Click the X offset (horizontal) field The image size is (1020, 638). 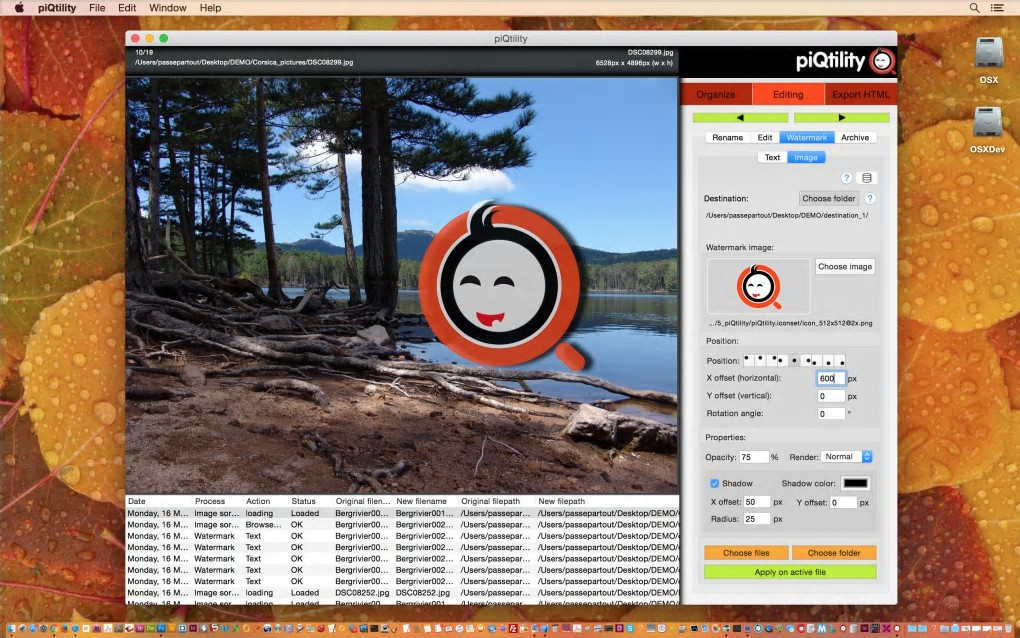click(831, 378)
